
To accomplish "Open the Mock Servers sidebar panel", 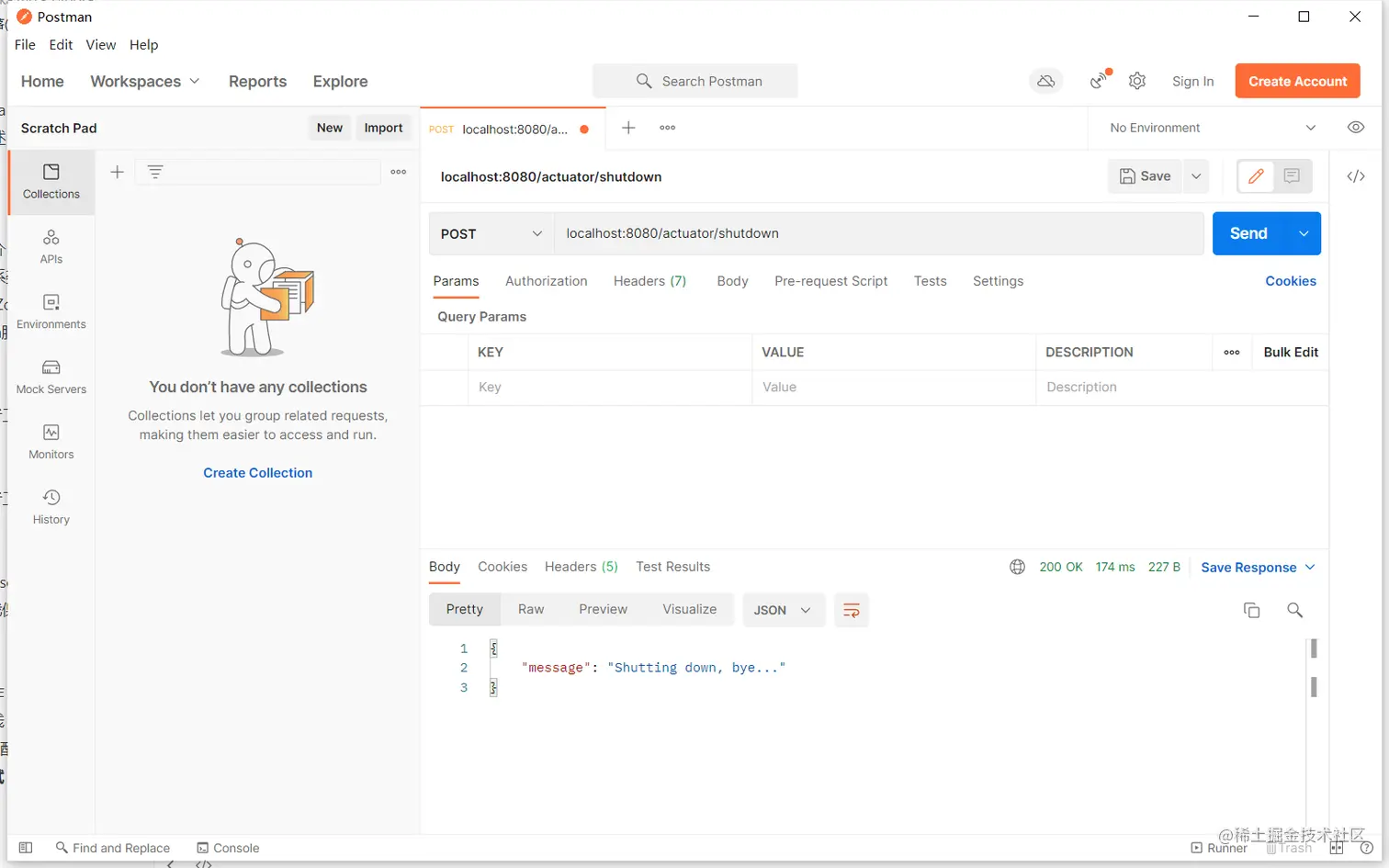I will tap(51, 378).
